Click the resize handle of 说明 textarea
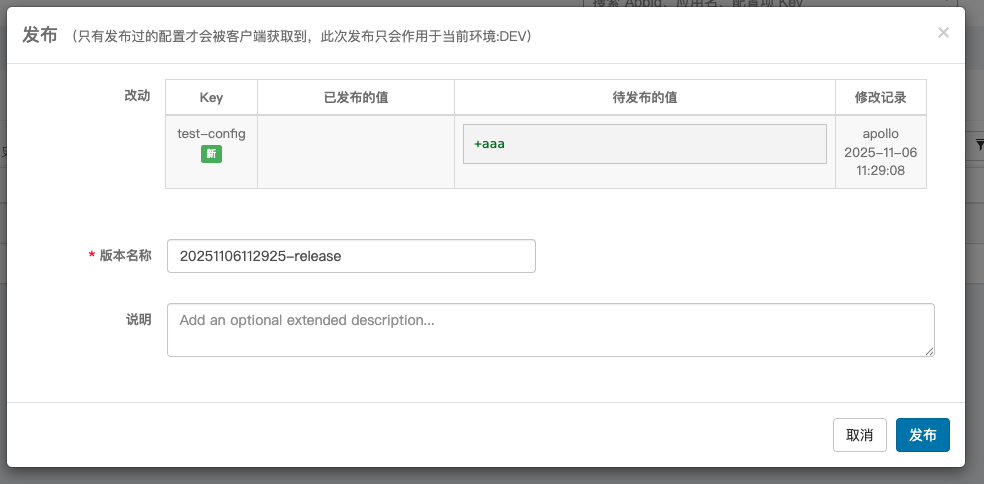The image size is (984, 484). coord(929,352)
